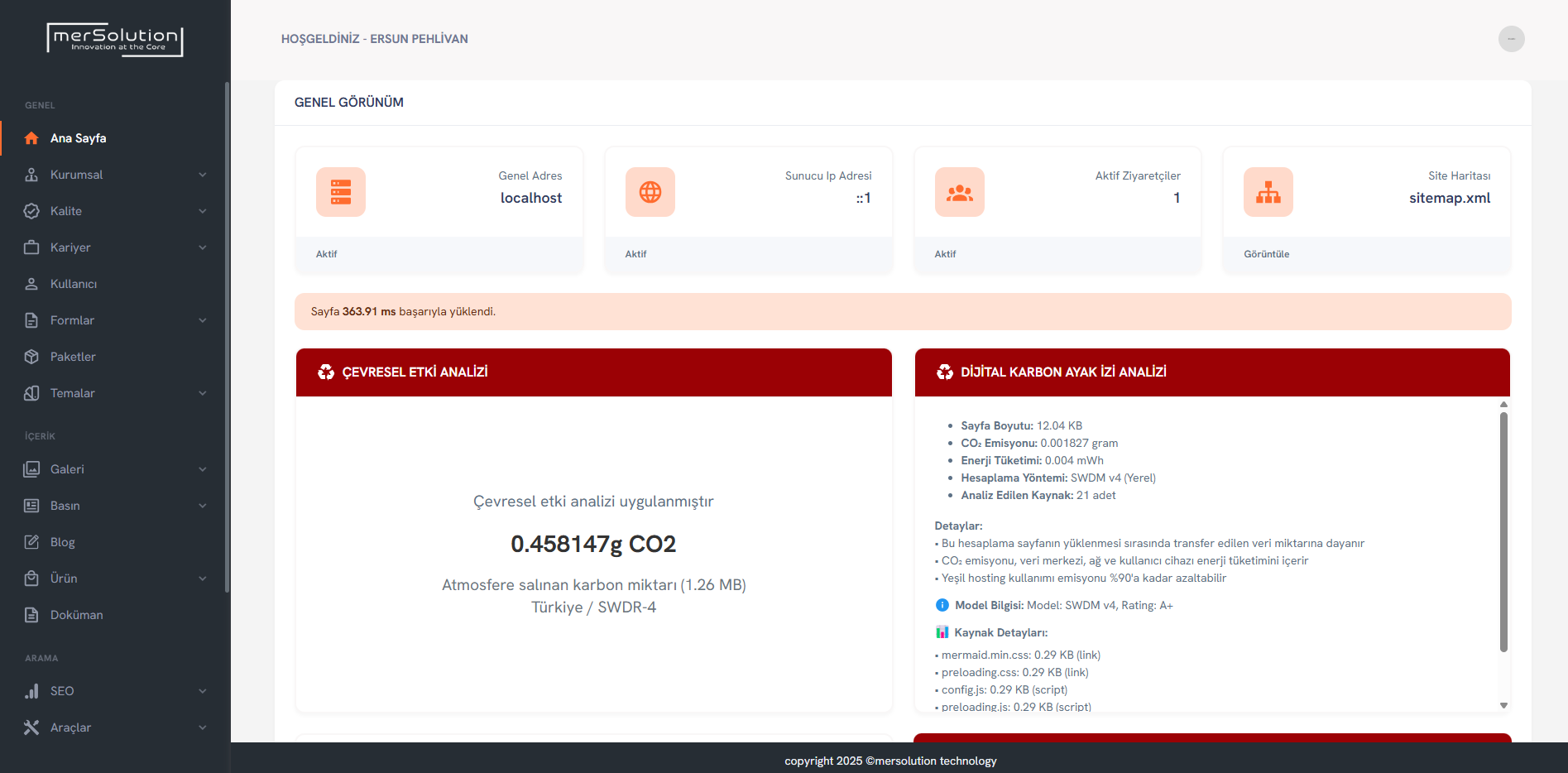The image size is (1568, 773).
Task: Open the Ana Sayfa menu item
Action: pos(78,138)
